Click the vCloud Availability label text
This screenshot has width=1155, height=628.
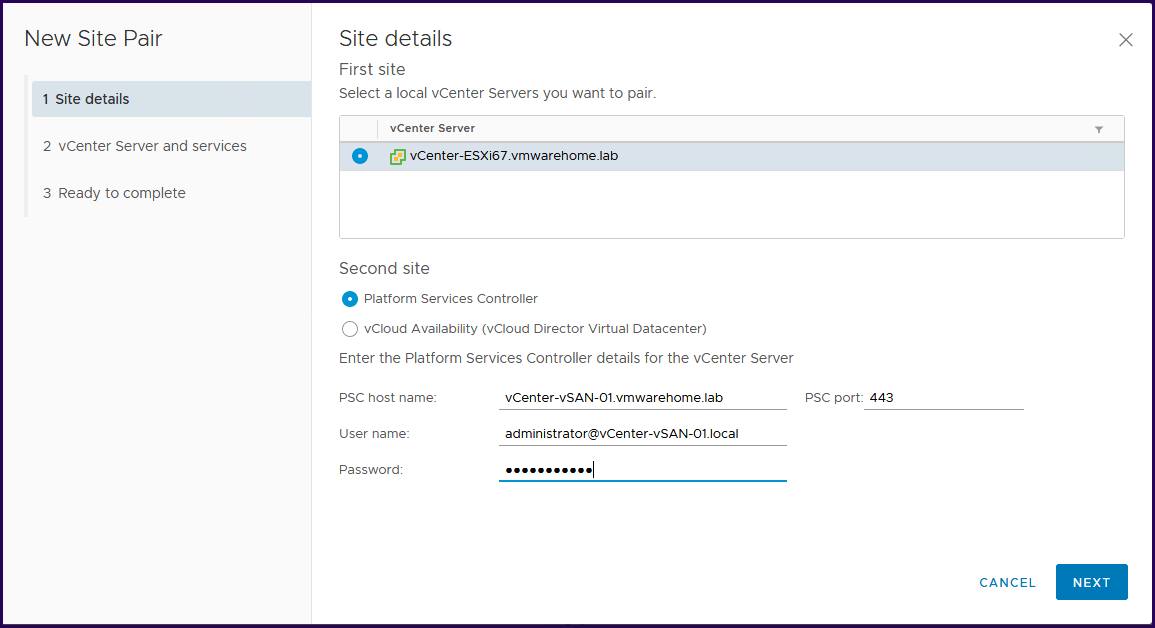click(x=535, y=329)
